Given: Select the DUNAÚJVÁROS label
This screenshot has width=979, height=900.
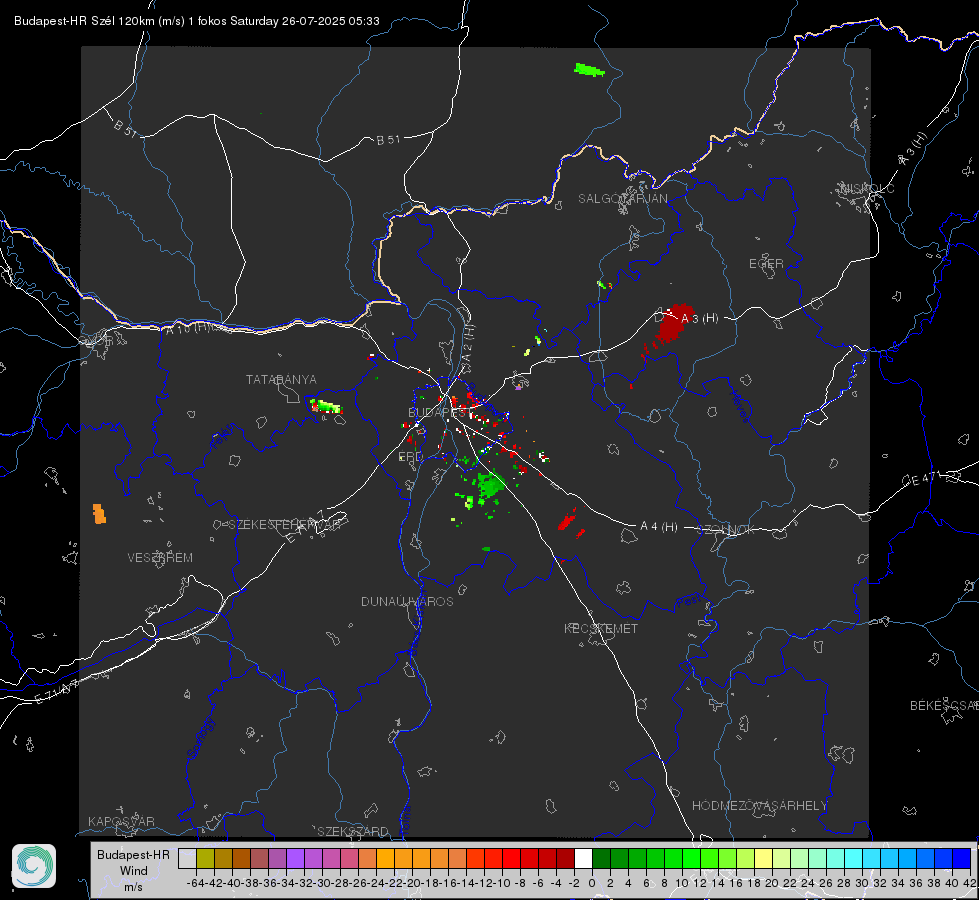Looking at the screenshot, I should pos(407,601).
